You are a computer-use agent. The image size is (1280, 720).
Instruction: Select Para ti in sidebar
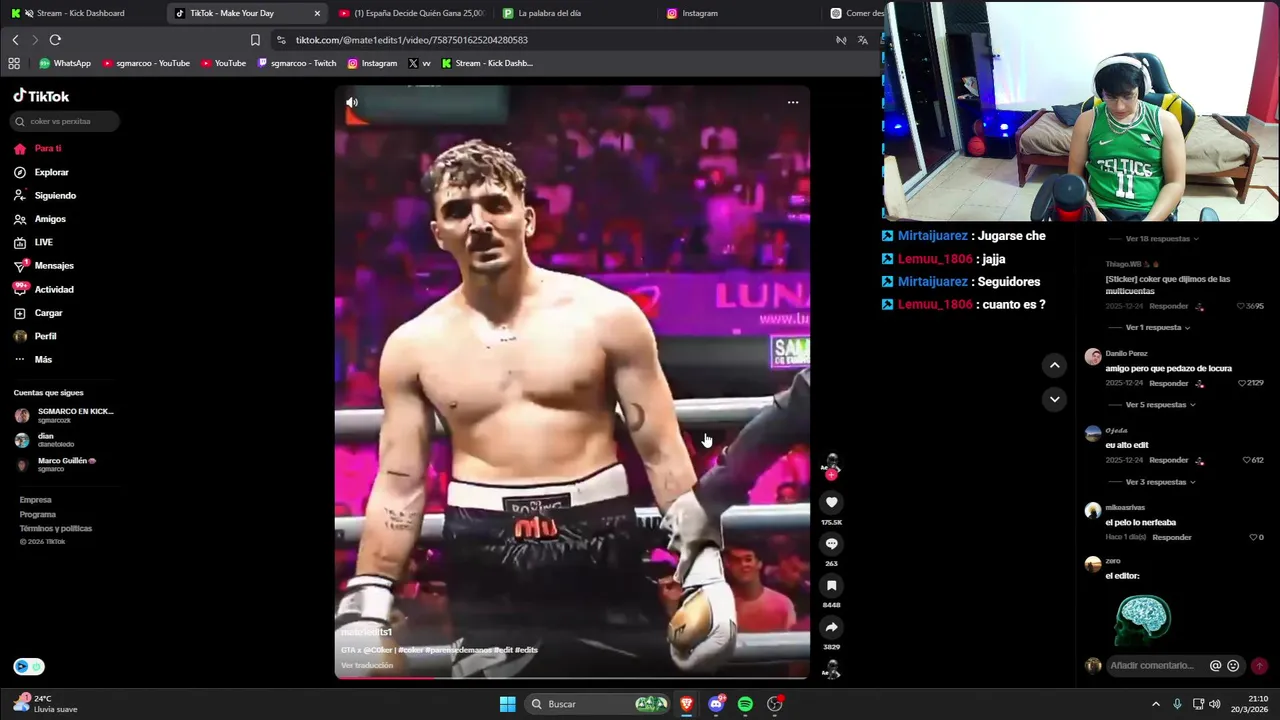pyautogui.click(x=38, y=149)
